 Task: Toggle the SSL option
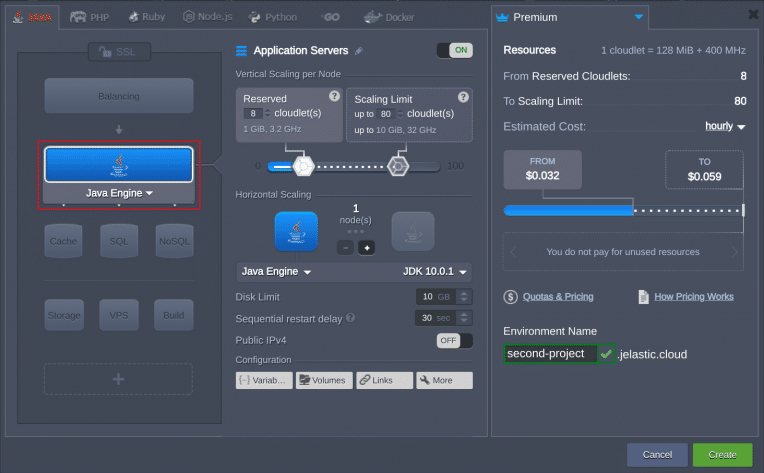[118, 52]
